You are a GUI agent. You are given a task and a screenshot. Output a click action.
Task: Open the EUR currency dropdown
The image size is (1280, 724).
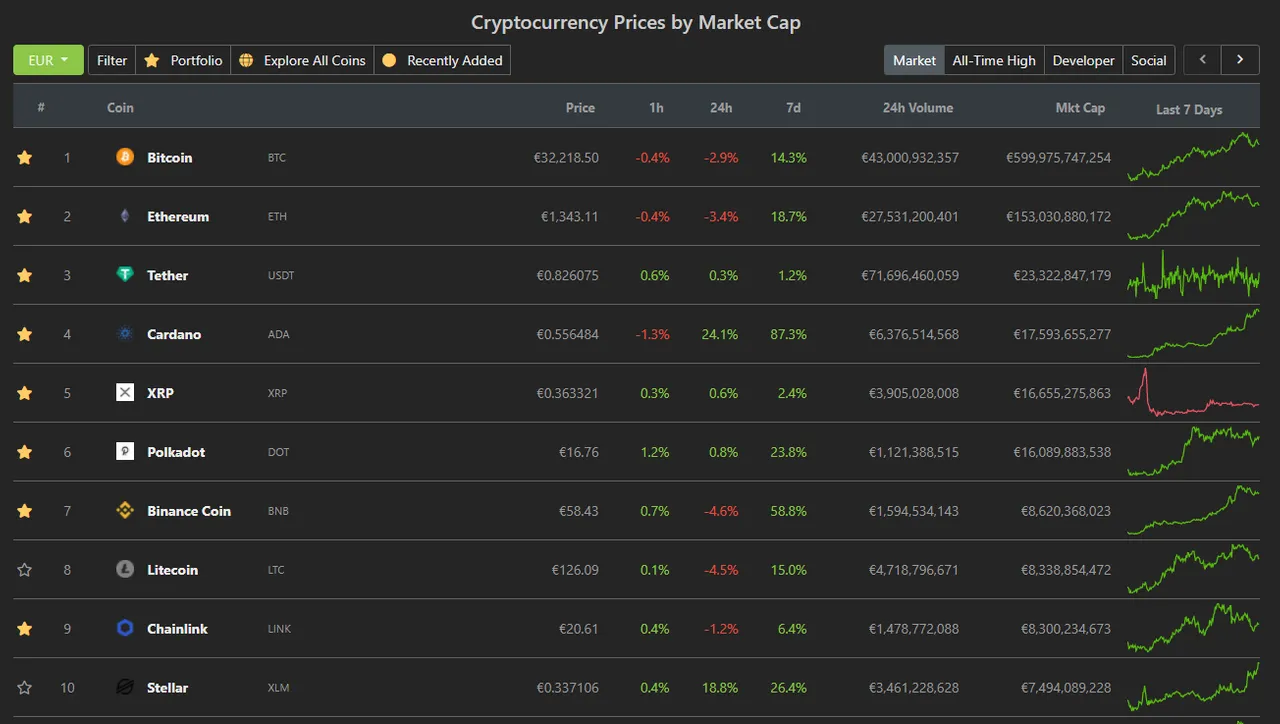pos(48,60)
